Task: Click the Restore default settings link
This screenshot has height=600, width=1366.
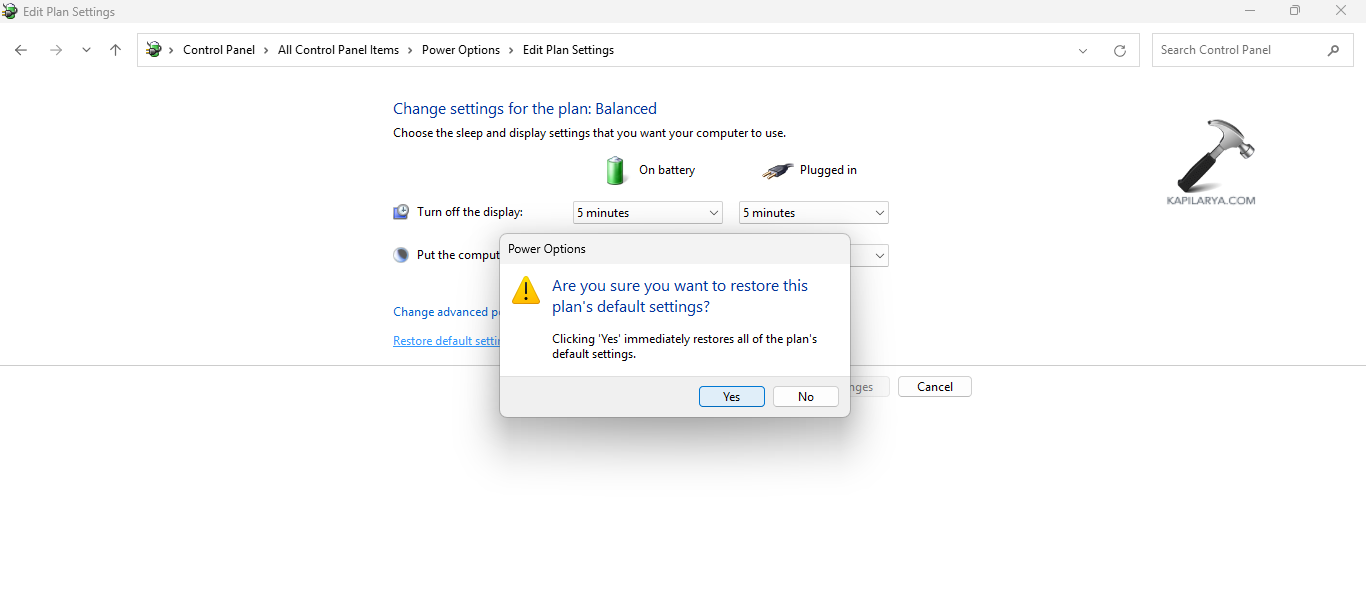Action: point(446,341)
